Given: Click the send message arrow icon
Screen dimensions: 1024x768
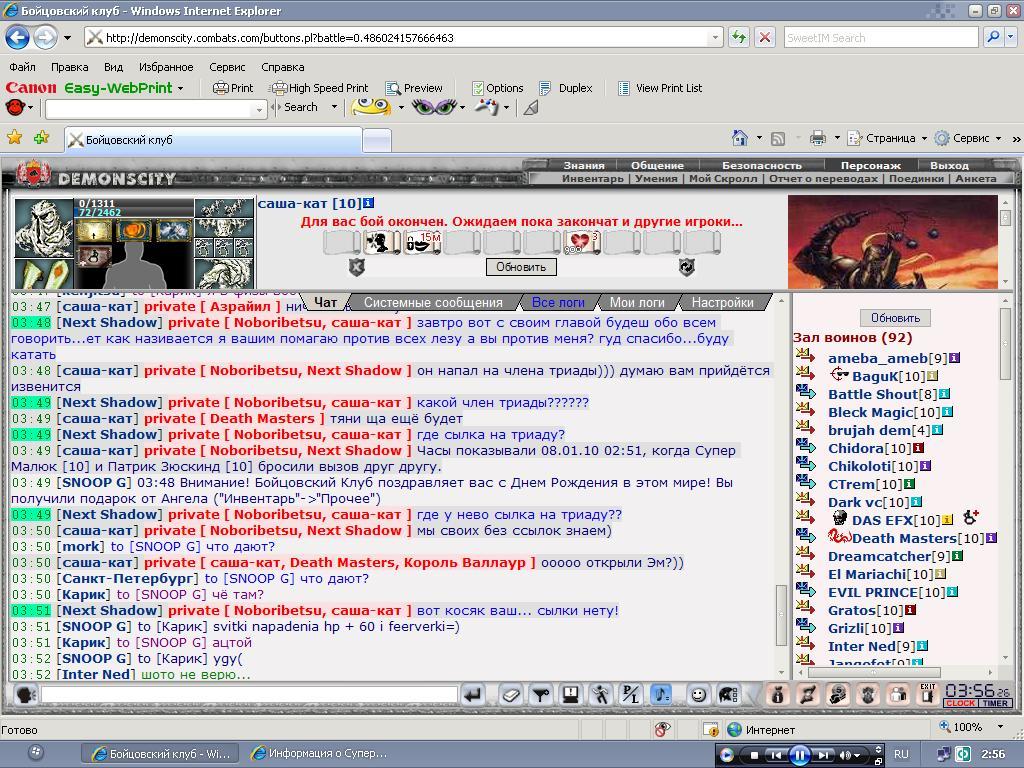Looking at the screenshot, I should [472, 695].
